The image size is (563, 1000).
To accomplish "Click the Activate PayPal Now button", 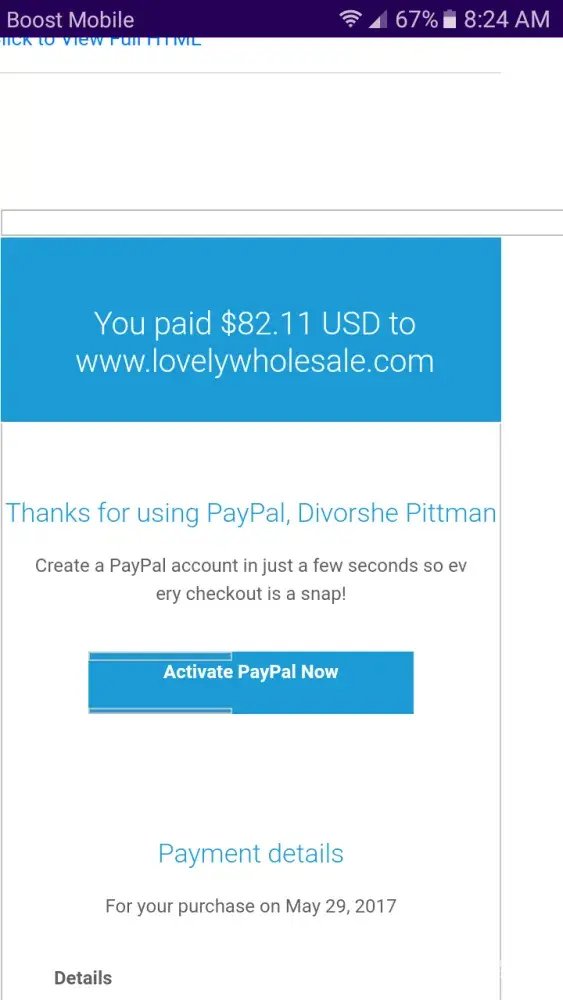I will [251, 682].
